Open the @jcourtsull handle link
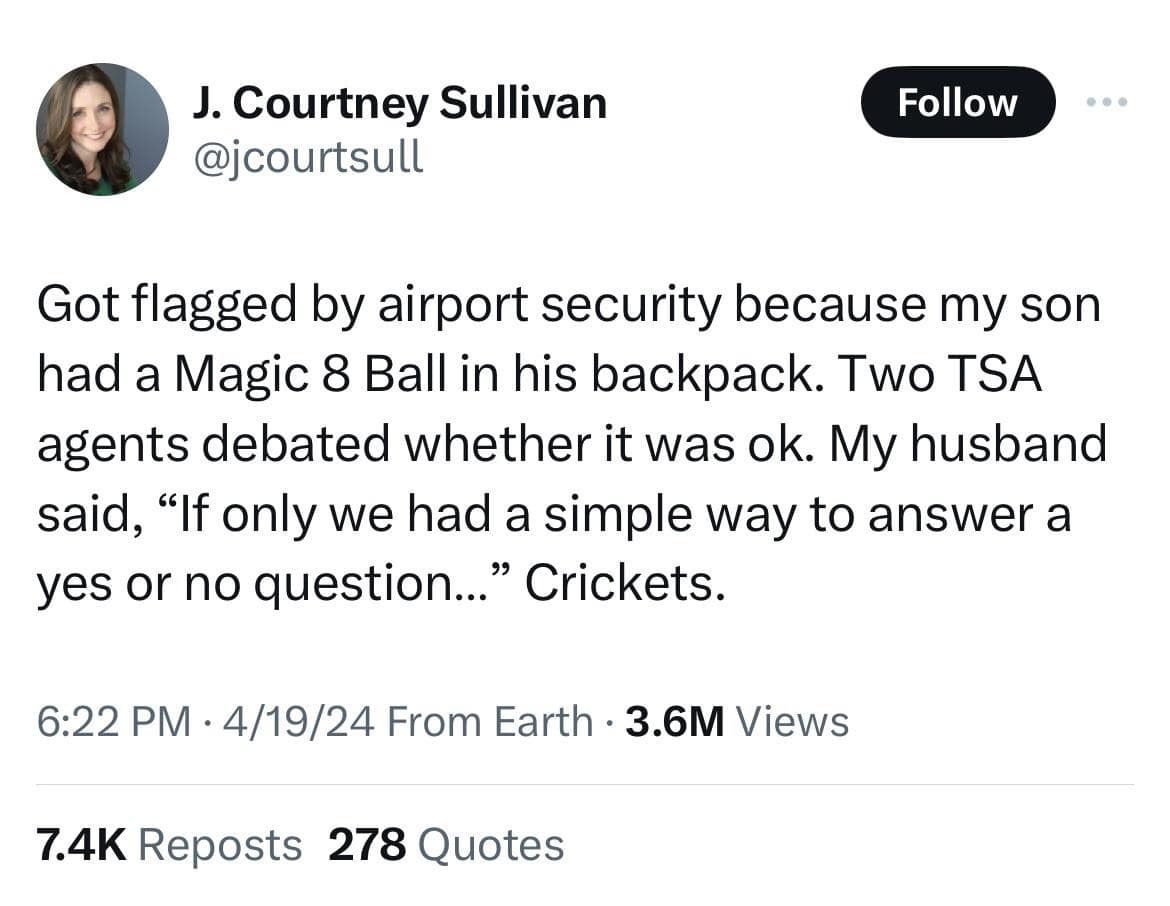The image size is (1170, 906). (307, 157)
